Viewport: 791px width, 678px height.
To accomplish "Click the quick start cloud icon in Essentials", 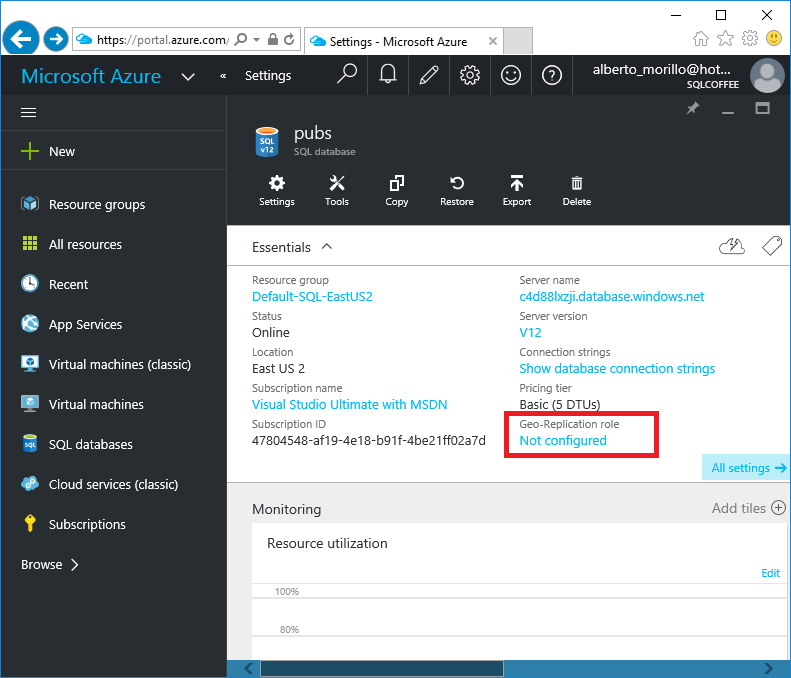I will pyautogui.click(x=731, y=246).
